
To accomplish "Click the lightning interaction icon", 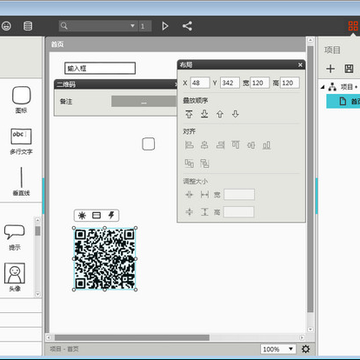I will [111, 215].
